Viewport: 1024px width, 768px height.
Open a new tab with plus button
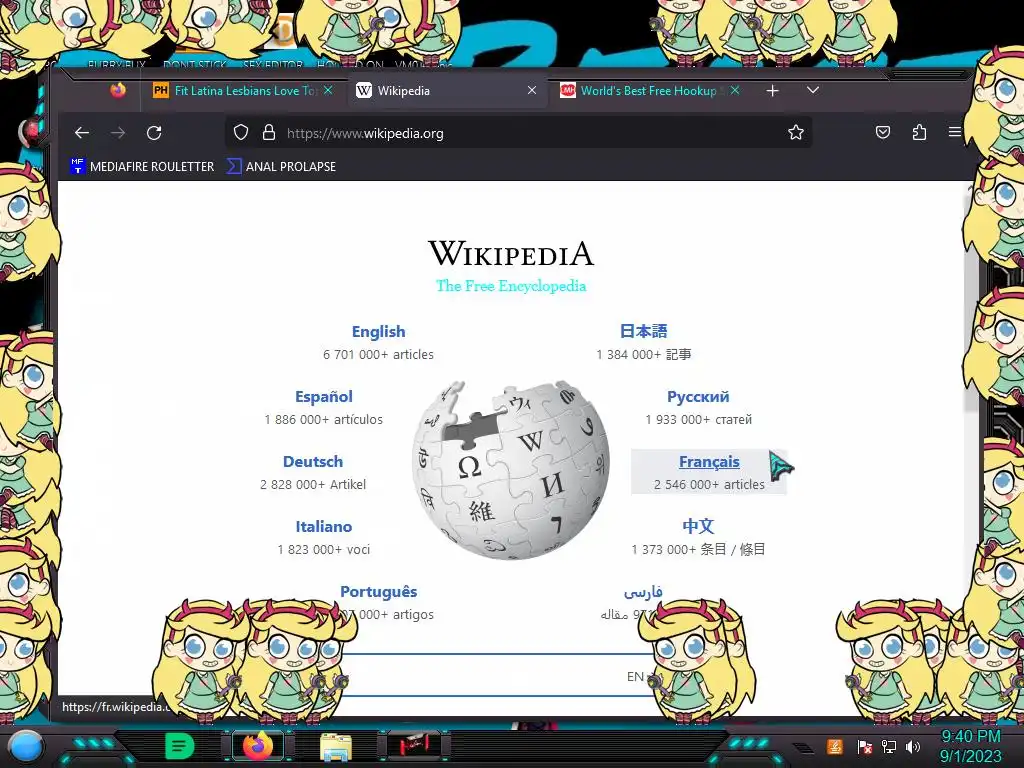click(x=773, y=91)
